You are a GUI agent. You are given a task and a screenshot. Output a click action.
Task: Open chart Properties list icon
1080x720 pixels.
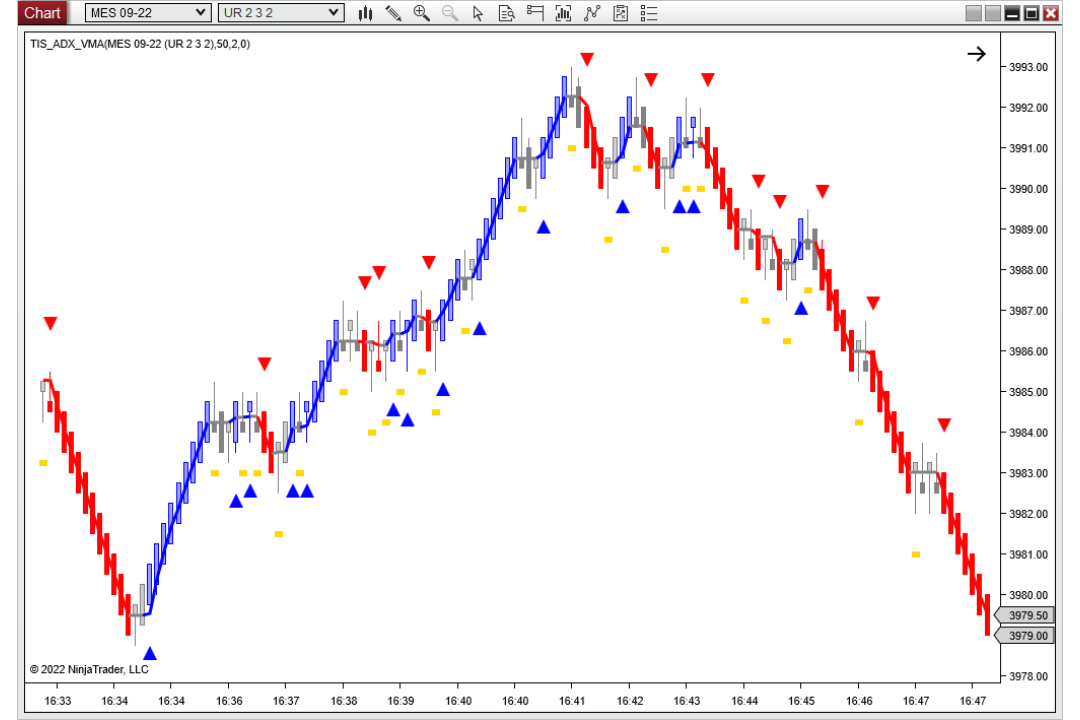649,13
